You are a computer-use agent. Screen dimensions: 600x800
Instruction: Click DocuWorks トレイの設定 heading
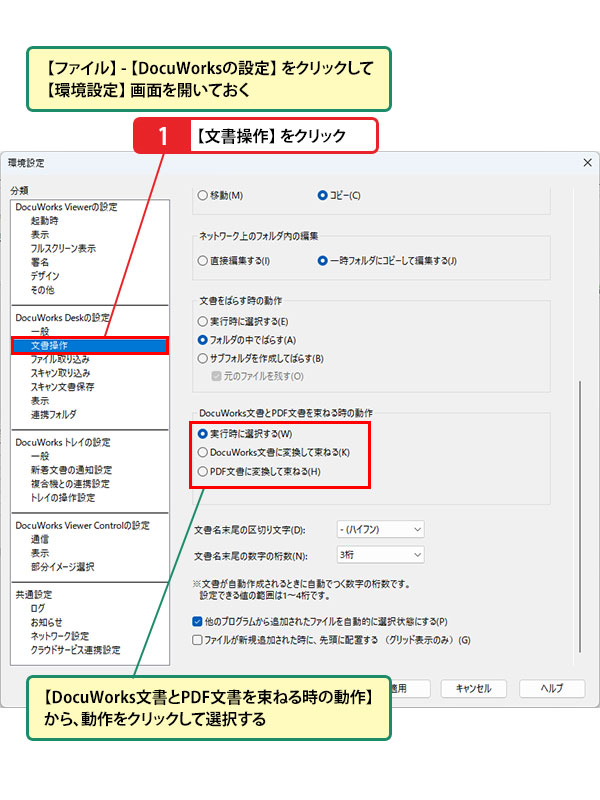click(63, 442)
